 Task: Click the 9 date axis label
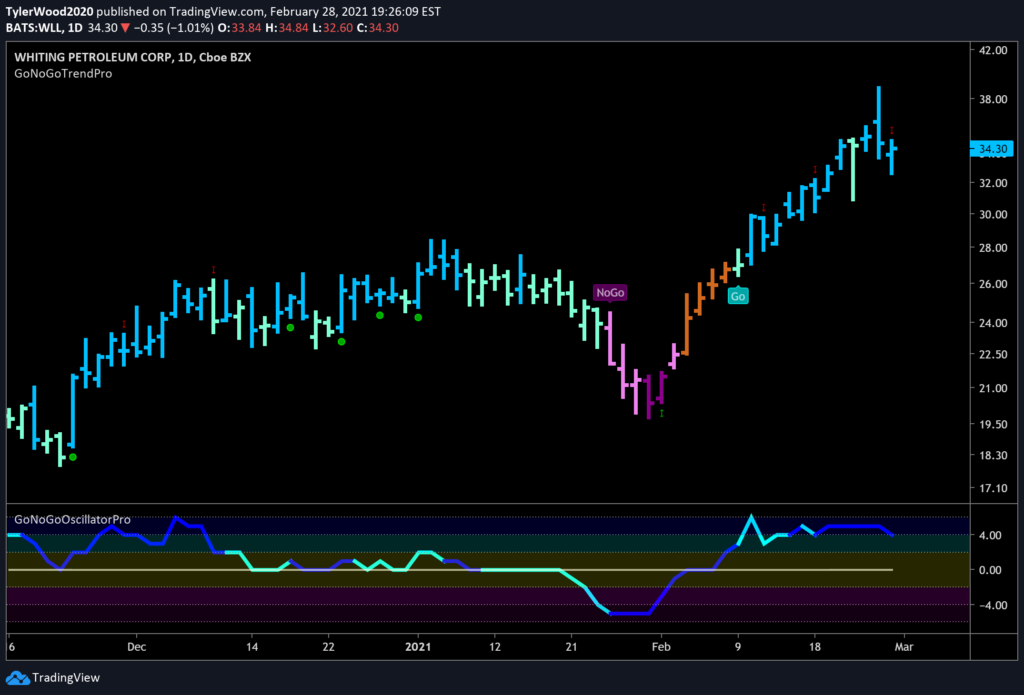(738, 647)
